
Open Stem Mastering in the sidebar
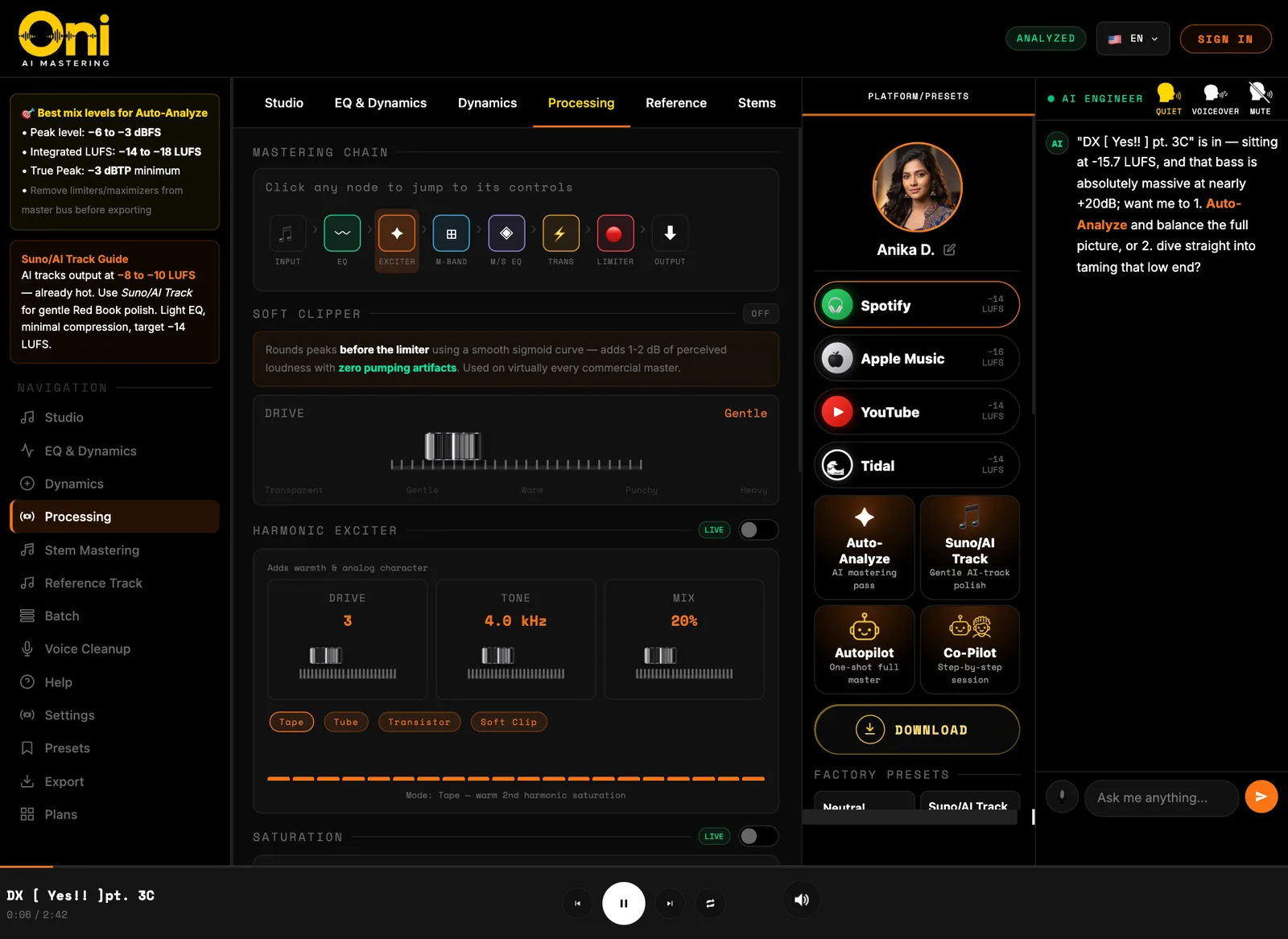click(114, 550)
